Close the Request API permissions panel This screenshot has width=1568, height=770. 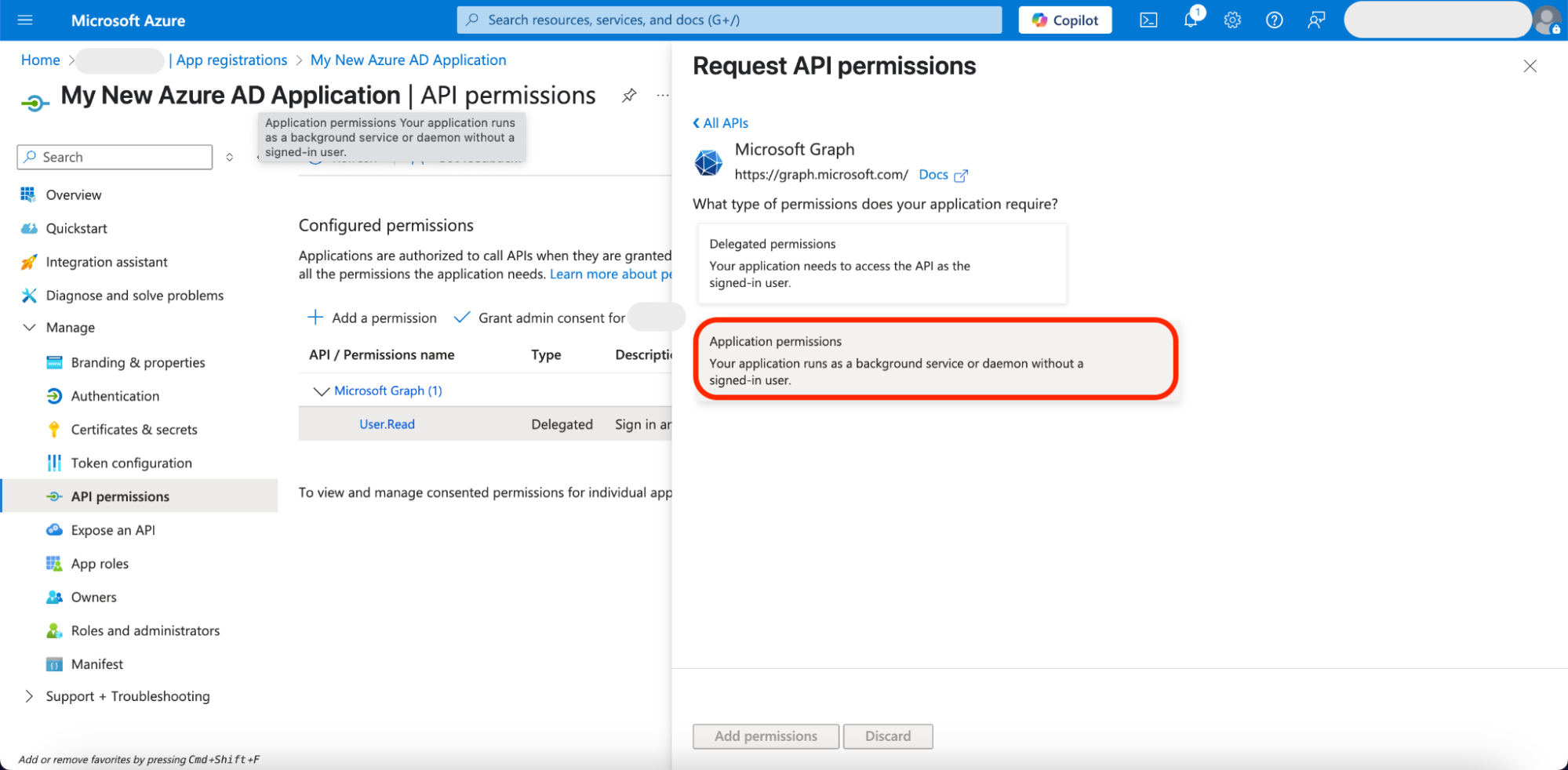[x=1530, y=66]
